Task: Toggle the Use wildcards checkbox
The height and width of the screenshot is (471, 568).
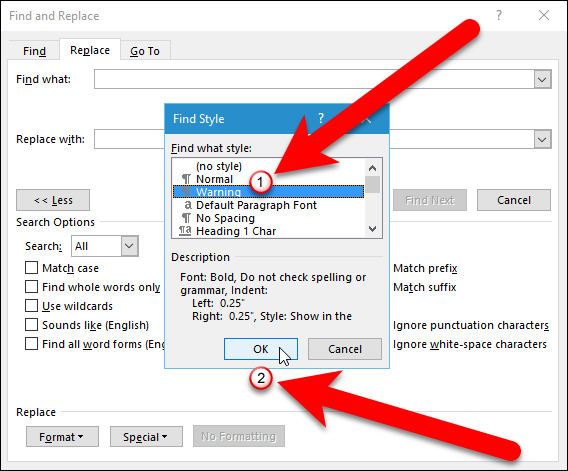Action: point(32,306)
